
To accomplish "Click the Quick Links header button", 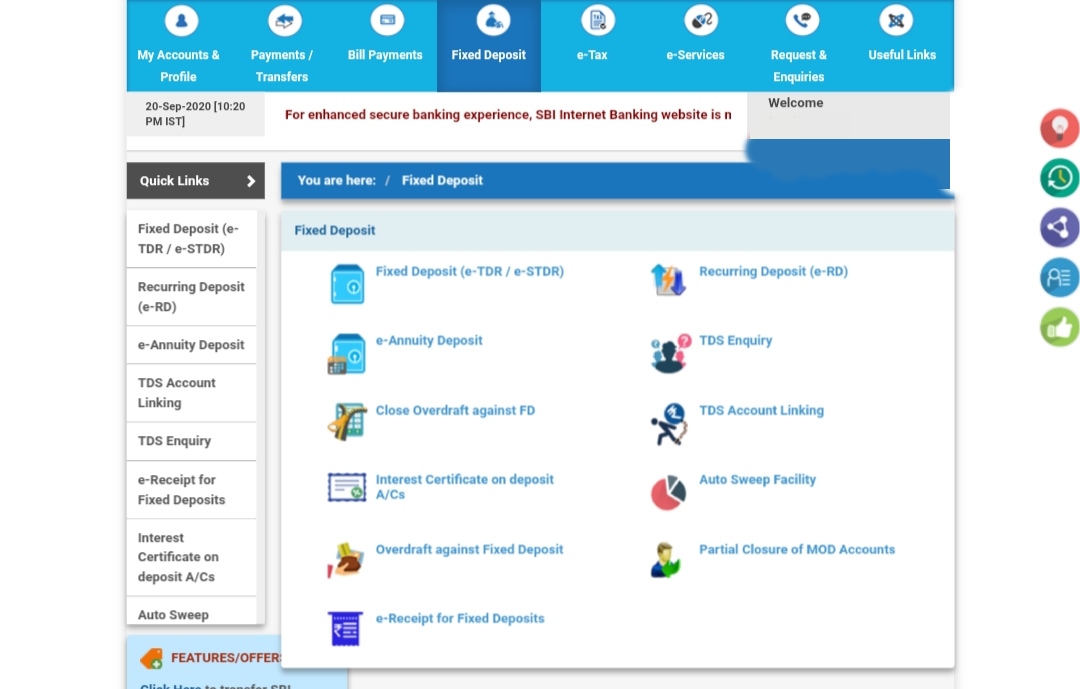I will click(196, 181).
